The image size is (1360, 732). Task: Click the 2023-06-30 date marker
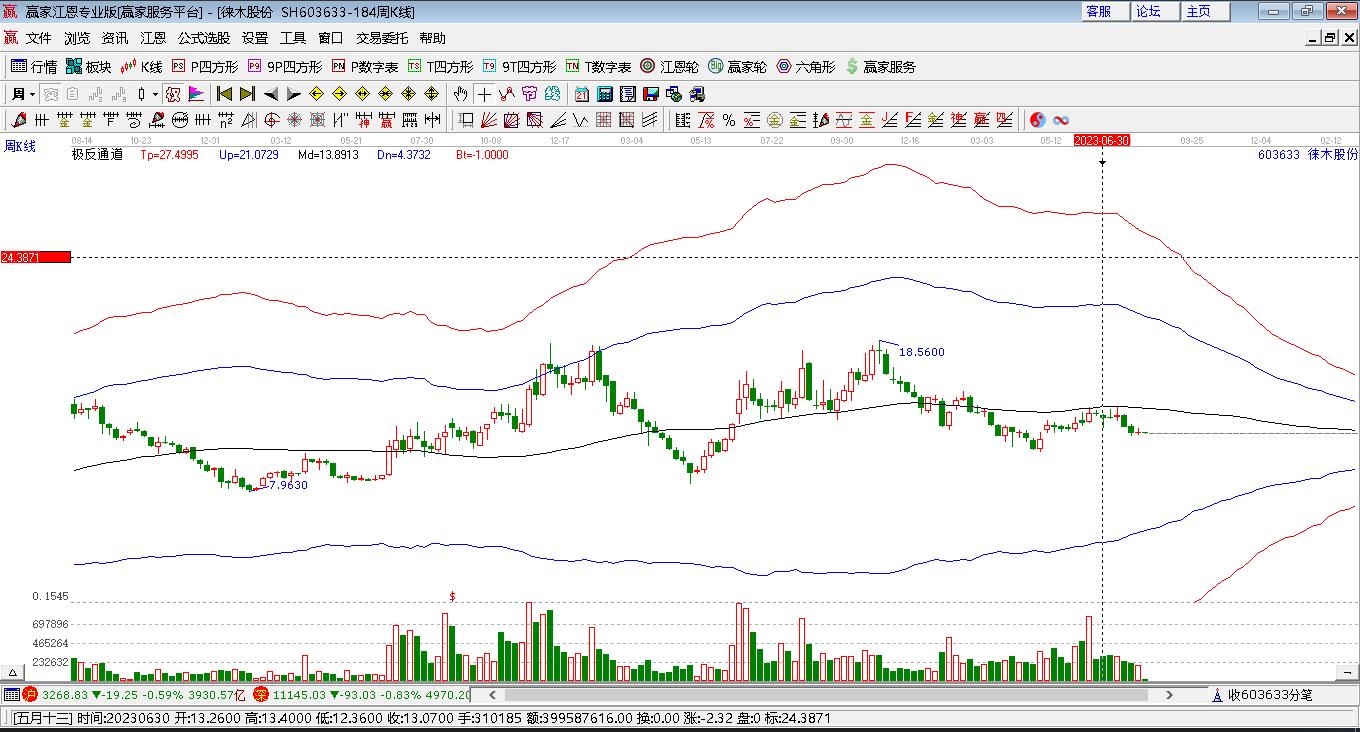[x=1102, y=141]
